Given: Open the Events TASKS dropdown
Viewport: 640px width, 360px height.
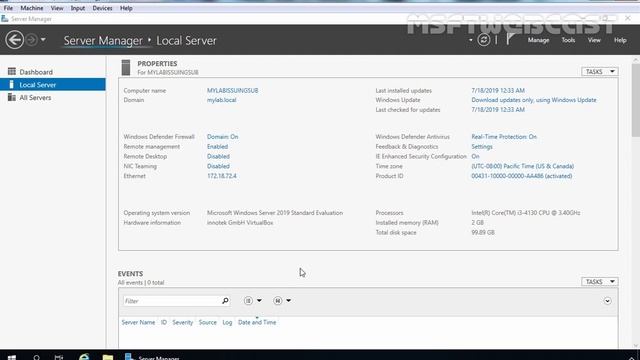Looking at the screenshot, I should pyautogui.click(x=600, y=282).
